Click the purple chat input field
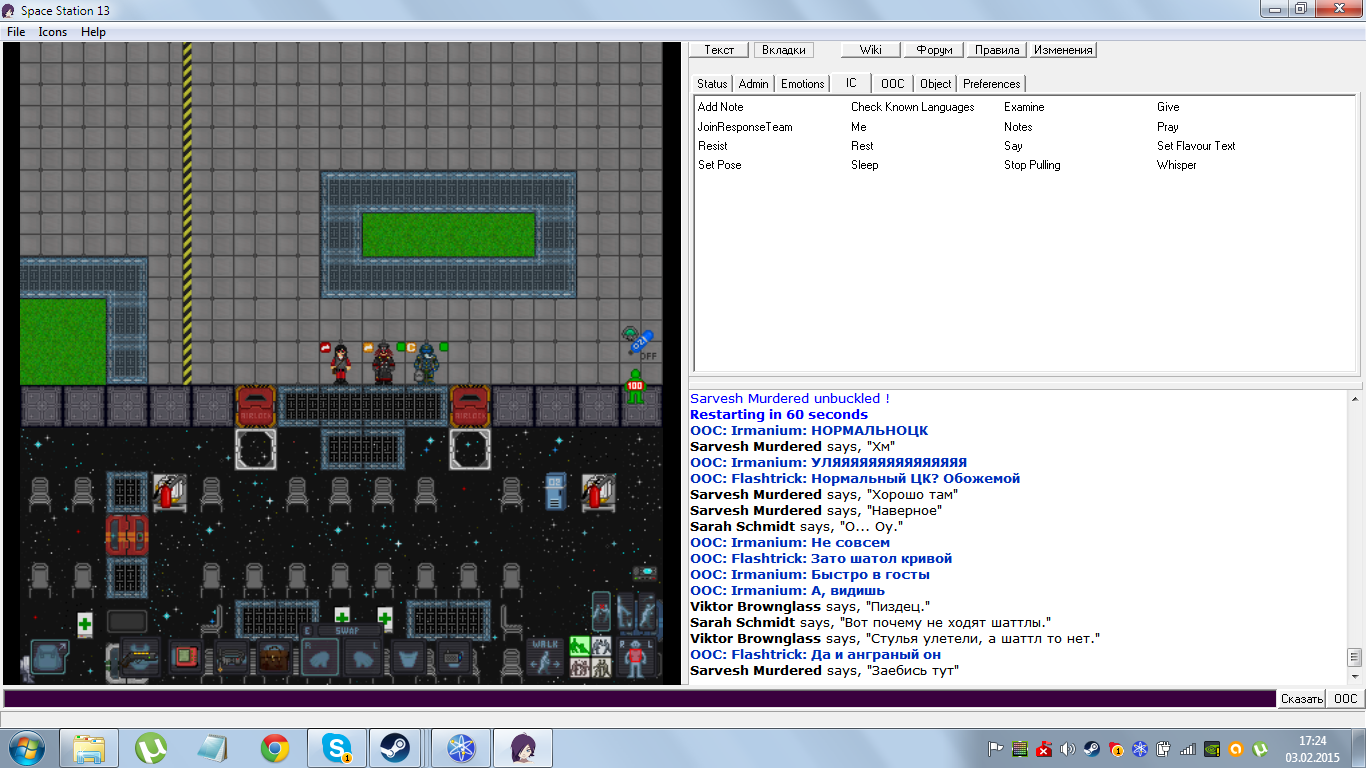This screenshot has width=1366, height=768. [640, 699]
